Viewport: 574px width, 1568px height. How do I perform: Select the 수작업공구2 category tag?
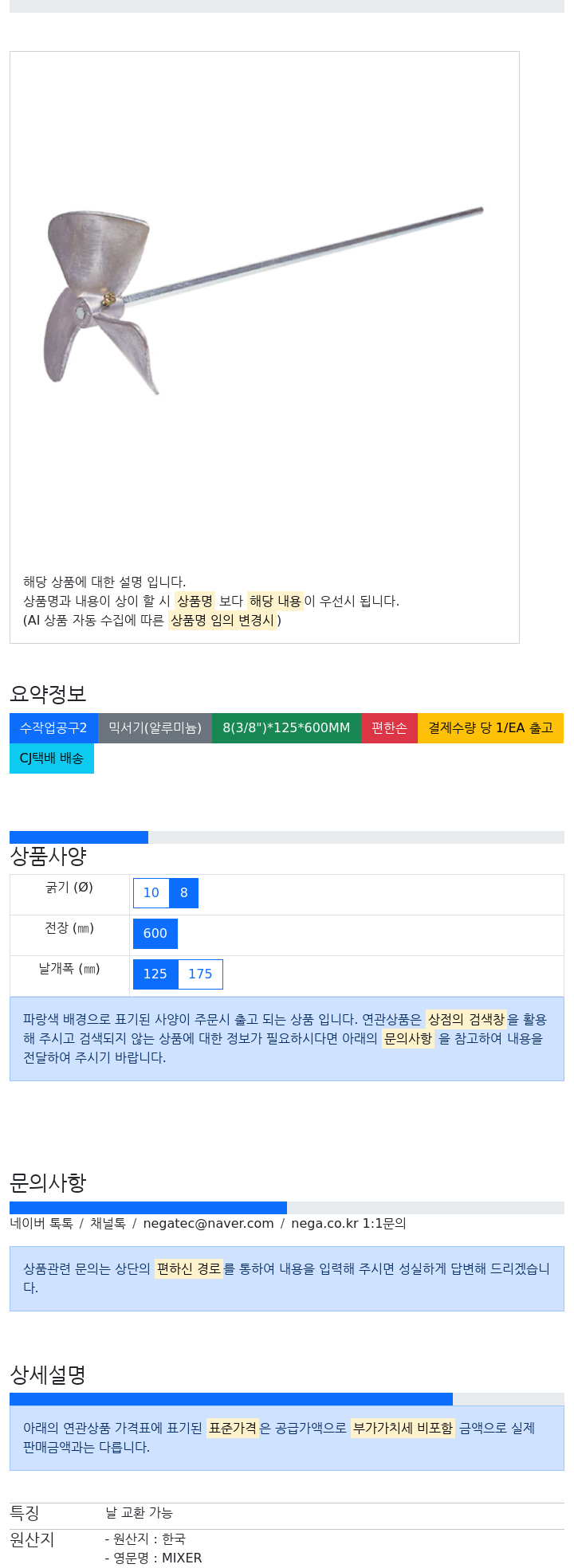pyautogui.click(x=53, y=728)
